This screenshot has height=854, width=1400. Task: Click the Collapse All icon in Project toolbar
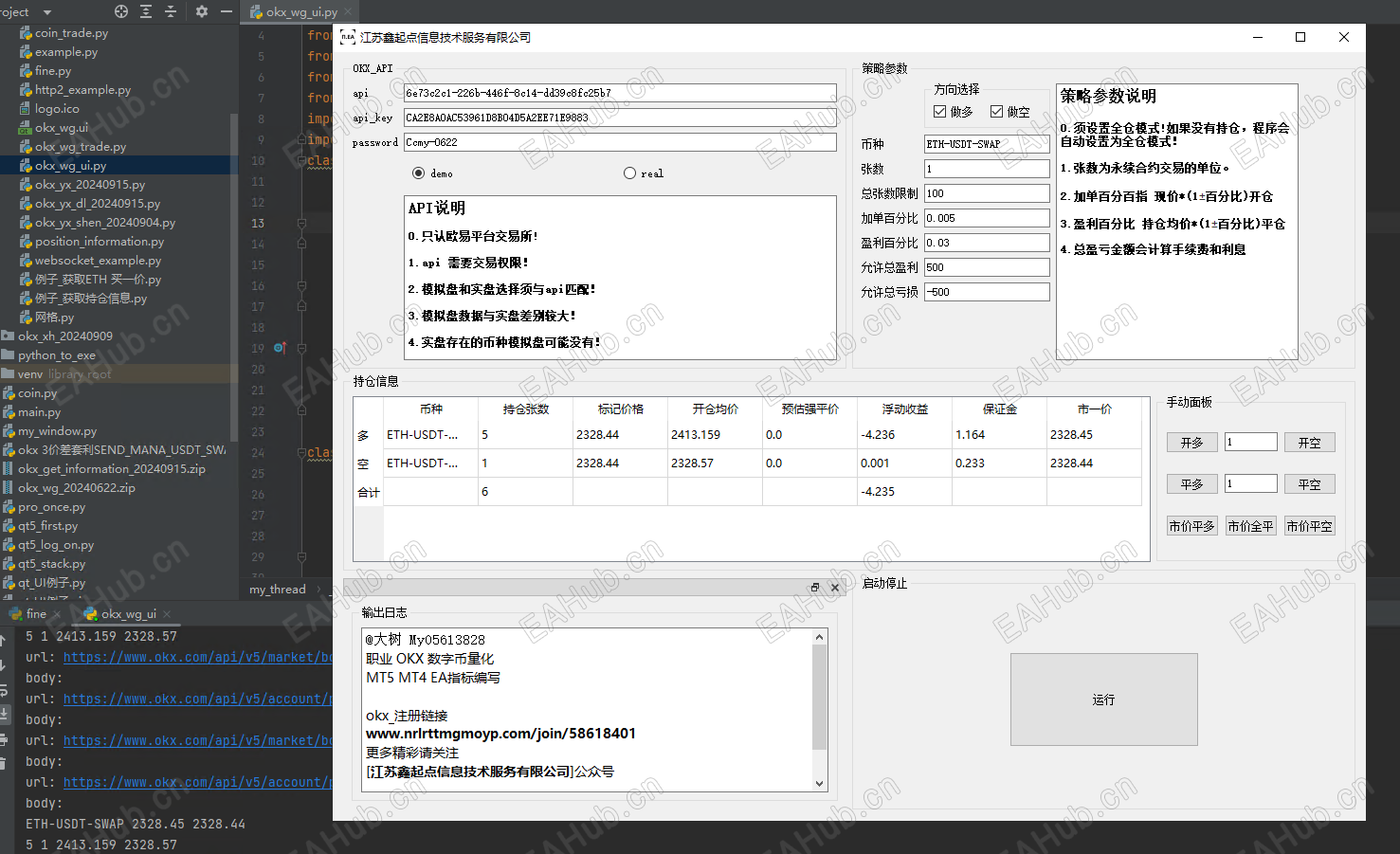pyautogui.click(x=171, y=11)
